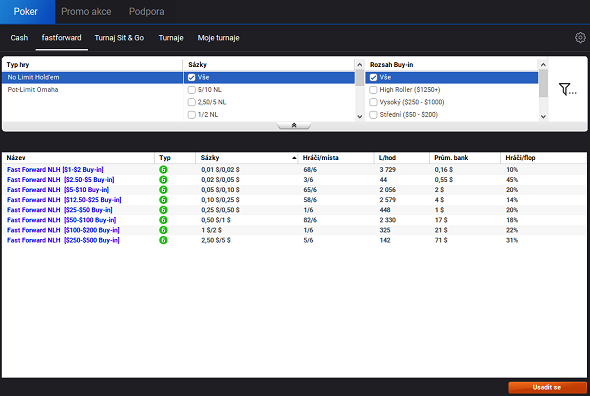Check the Vysoký ($250 - $1000) option

click(373, 102)
